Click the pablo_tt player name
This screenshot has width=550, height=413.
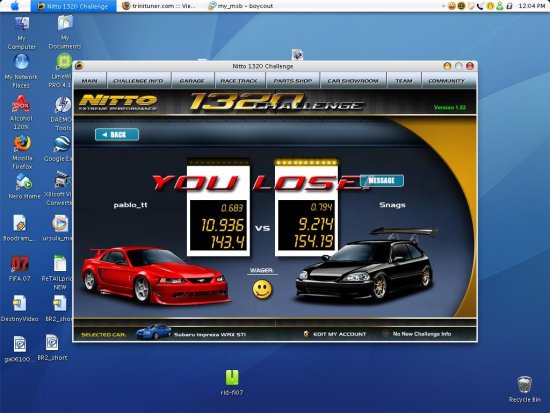point(130,205)
